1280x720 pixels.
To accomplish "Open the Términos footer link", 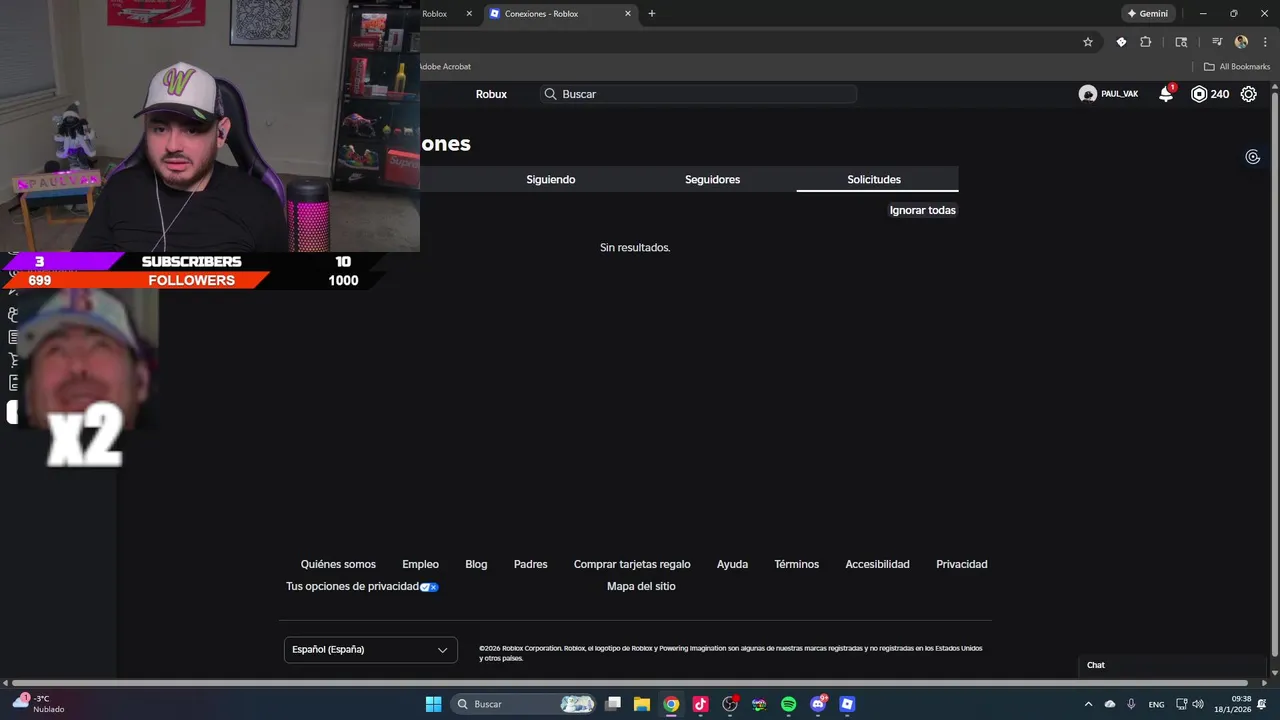I will pos(796,564).
